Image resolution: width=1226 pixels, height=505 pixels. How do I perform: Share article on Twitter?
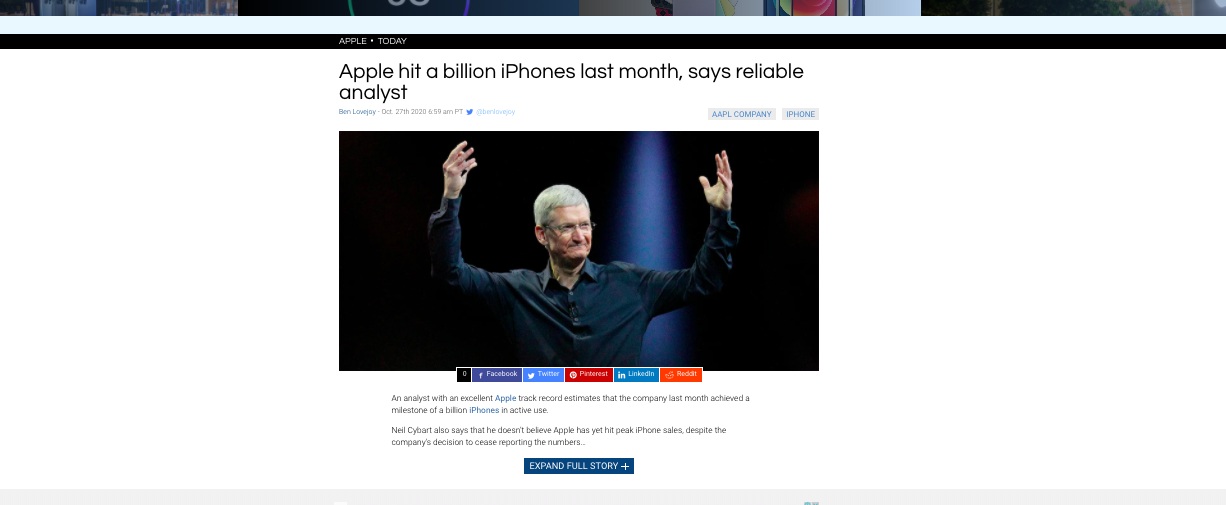[543, 375]
